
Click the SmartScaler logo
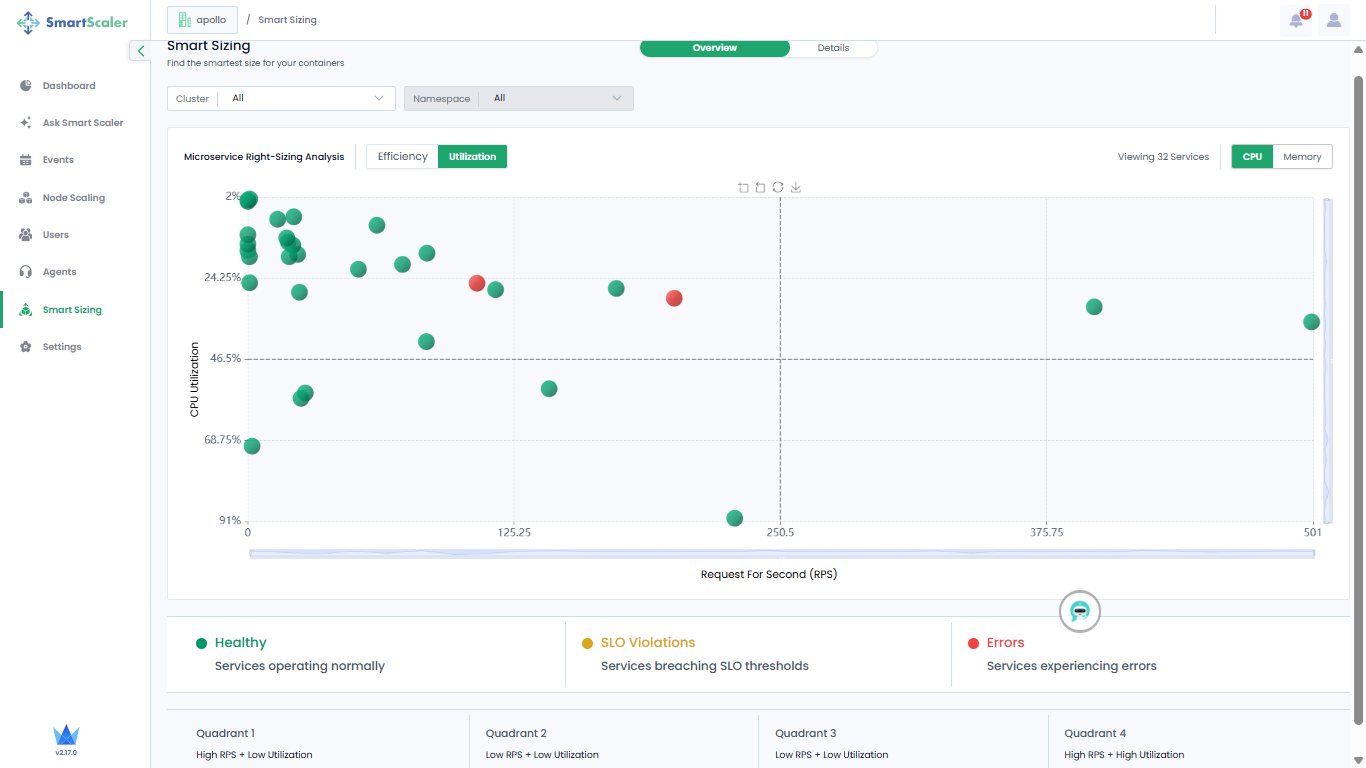pyautogui.click(x=73, y=22)
